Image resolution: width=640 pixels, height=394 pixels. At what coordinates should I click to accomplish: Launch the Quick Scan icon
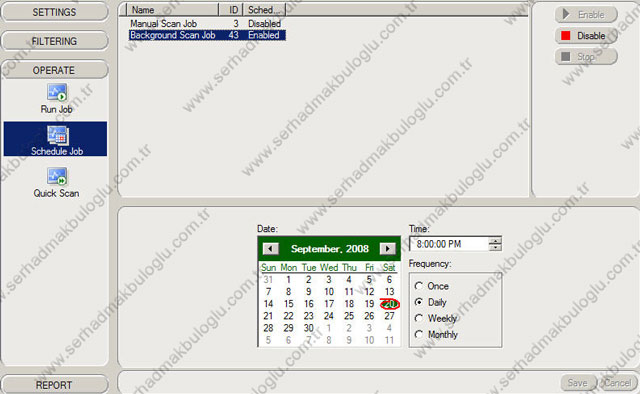56,183
